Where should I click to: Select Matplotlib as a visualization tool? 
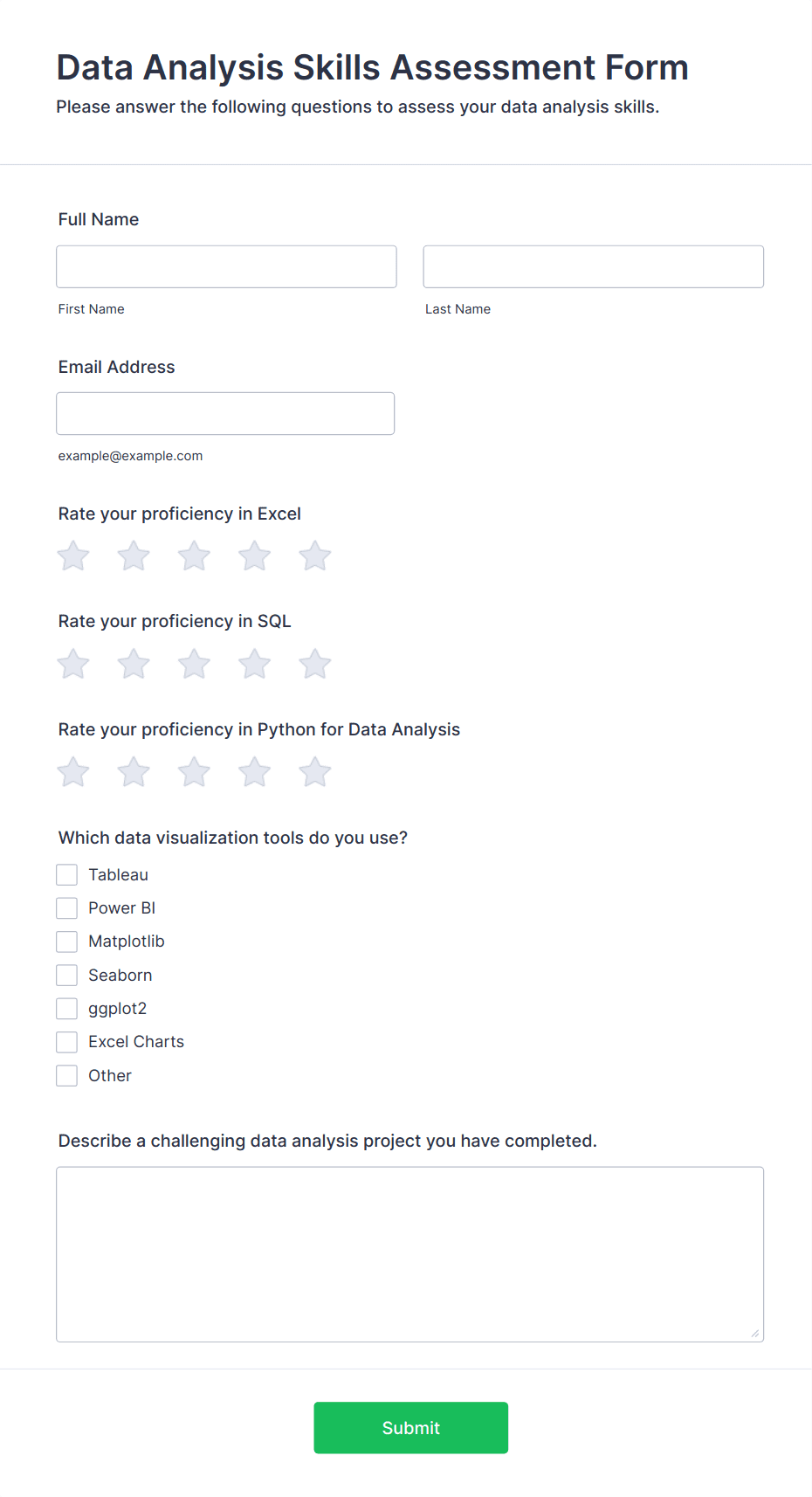66,941
